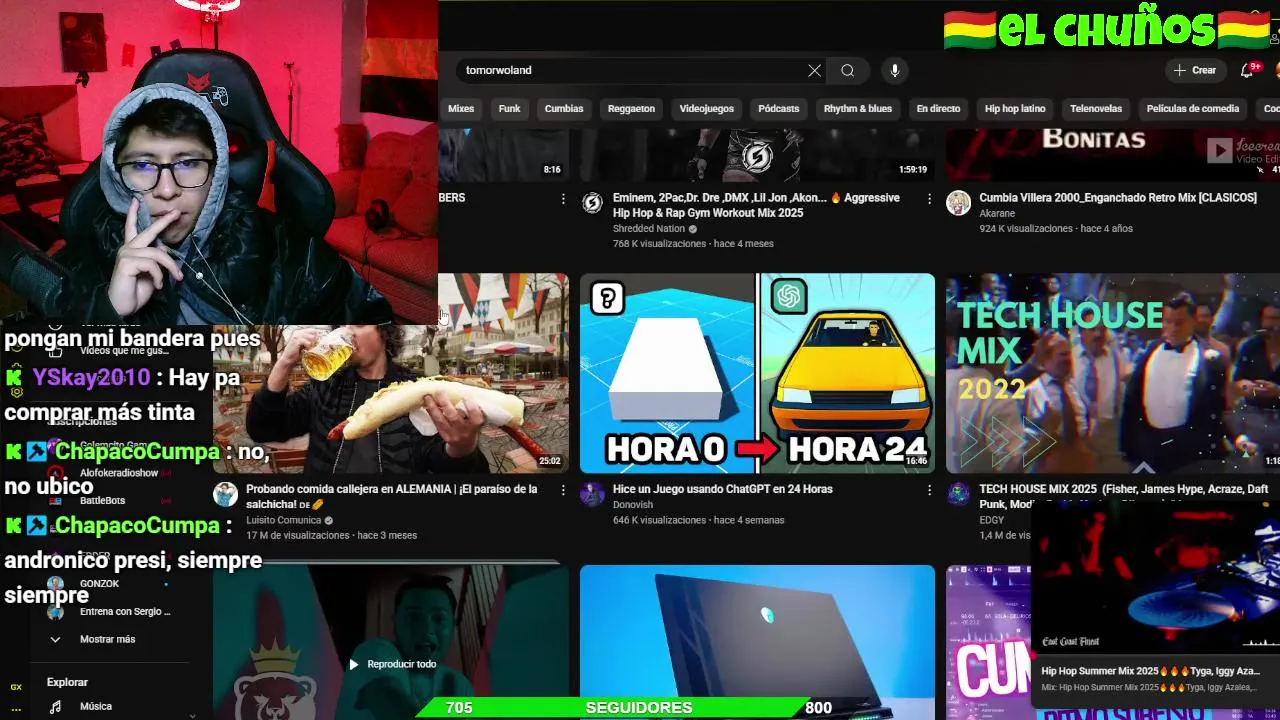The height and width of the screenshot is (720, 1280).
Task: Select the Mixes filter chip
Action: tap(461, 109)
